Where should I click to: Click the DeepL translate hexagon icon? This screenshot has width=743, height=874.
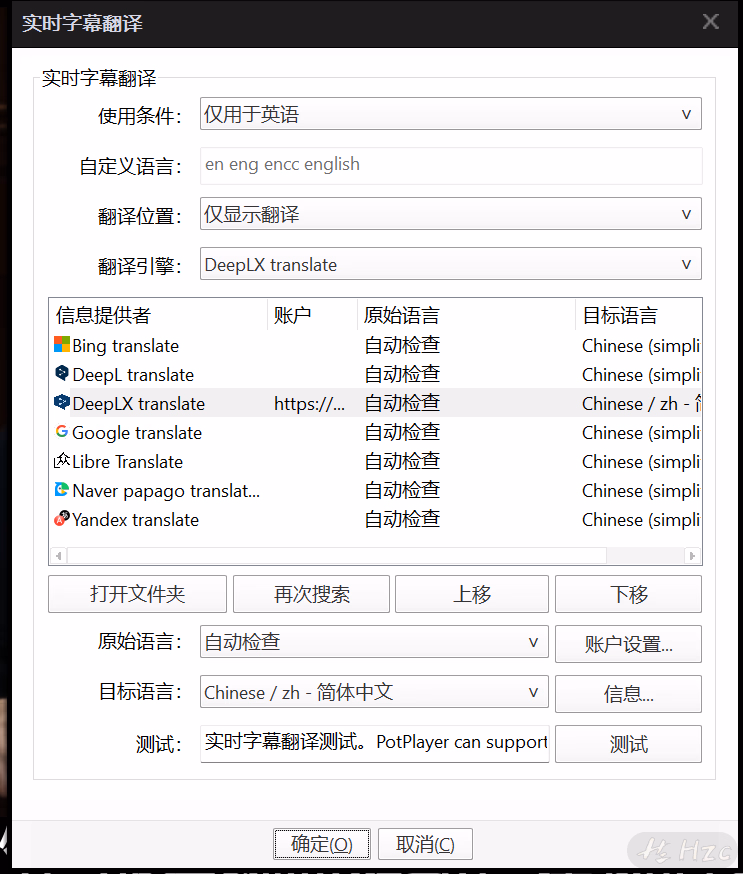pos(62,373)
